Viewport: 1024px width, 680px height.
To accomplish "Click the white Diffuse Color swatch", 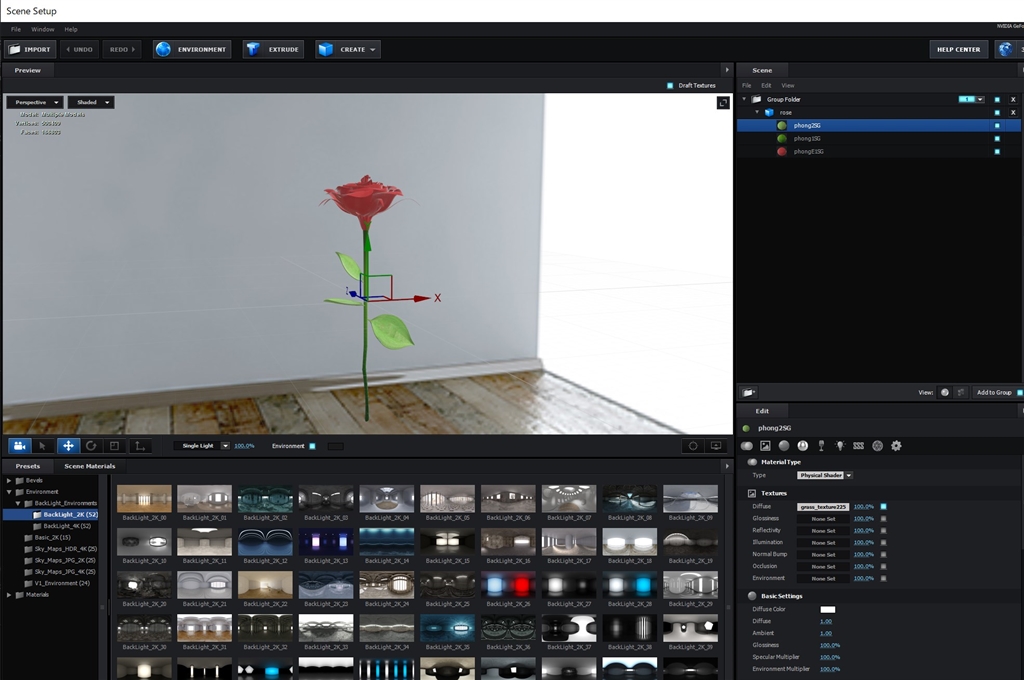I will 827,609.
